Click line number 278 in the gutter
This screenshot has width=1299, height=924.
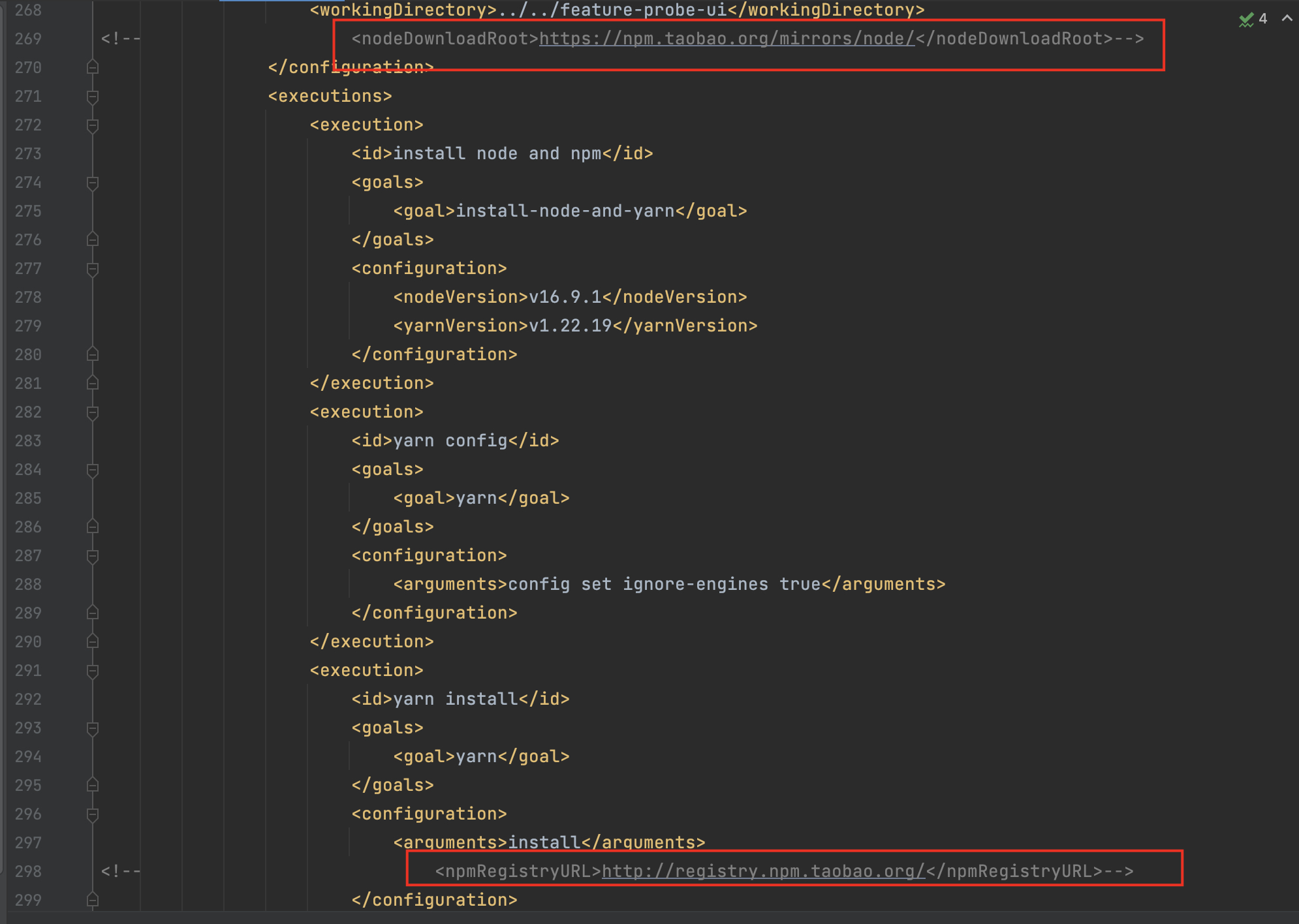coord(28,298)
